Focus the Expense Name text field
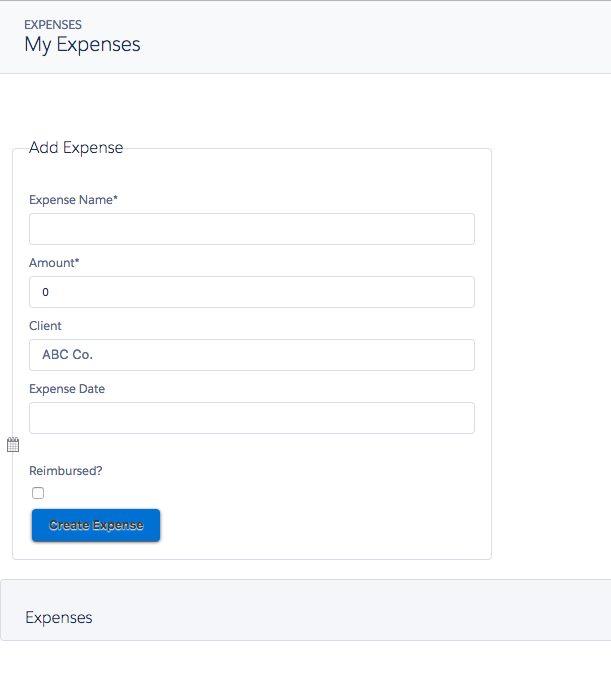Screen dimensions: 611x700 tap(251, 229)
